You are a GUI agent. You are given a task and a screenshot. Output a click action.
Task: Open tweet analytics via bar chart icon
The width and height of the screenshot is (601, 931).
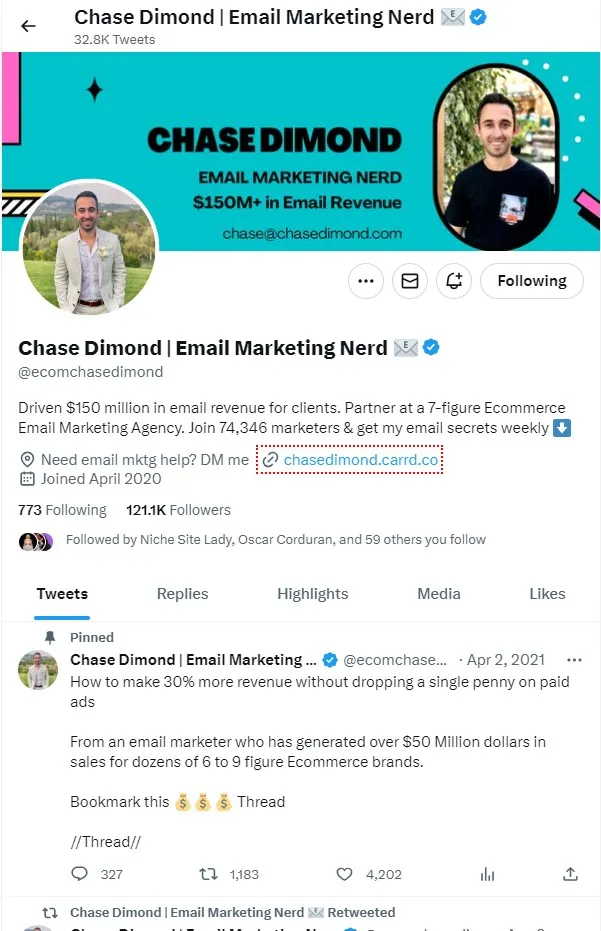point(487,873)
